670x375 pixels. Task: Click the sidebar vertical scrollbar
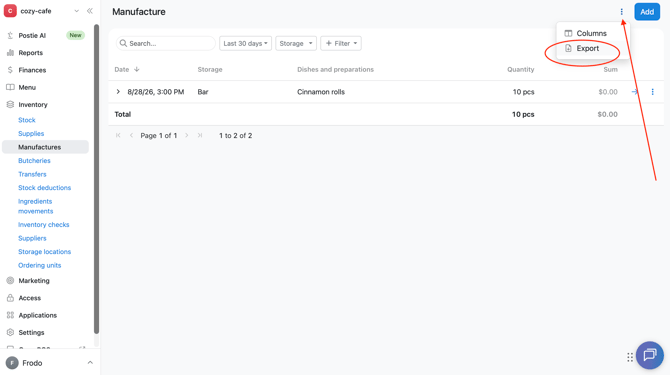point(97,179)
